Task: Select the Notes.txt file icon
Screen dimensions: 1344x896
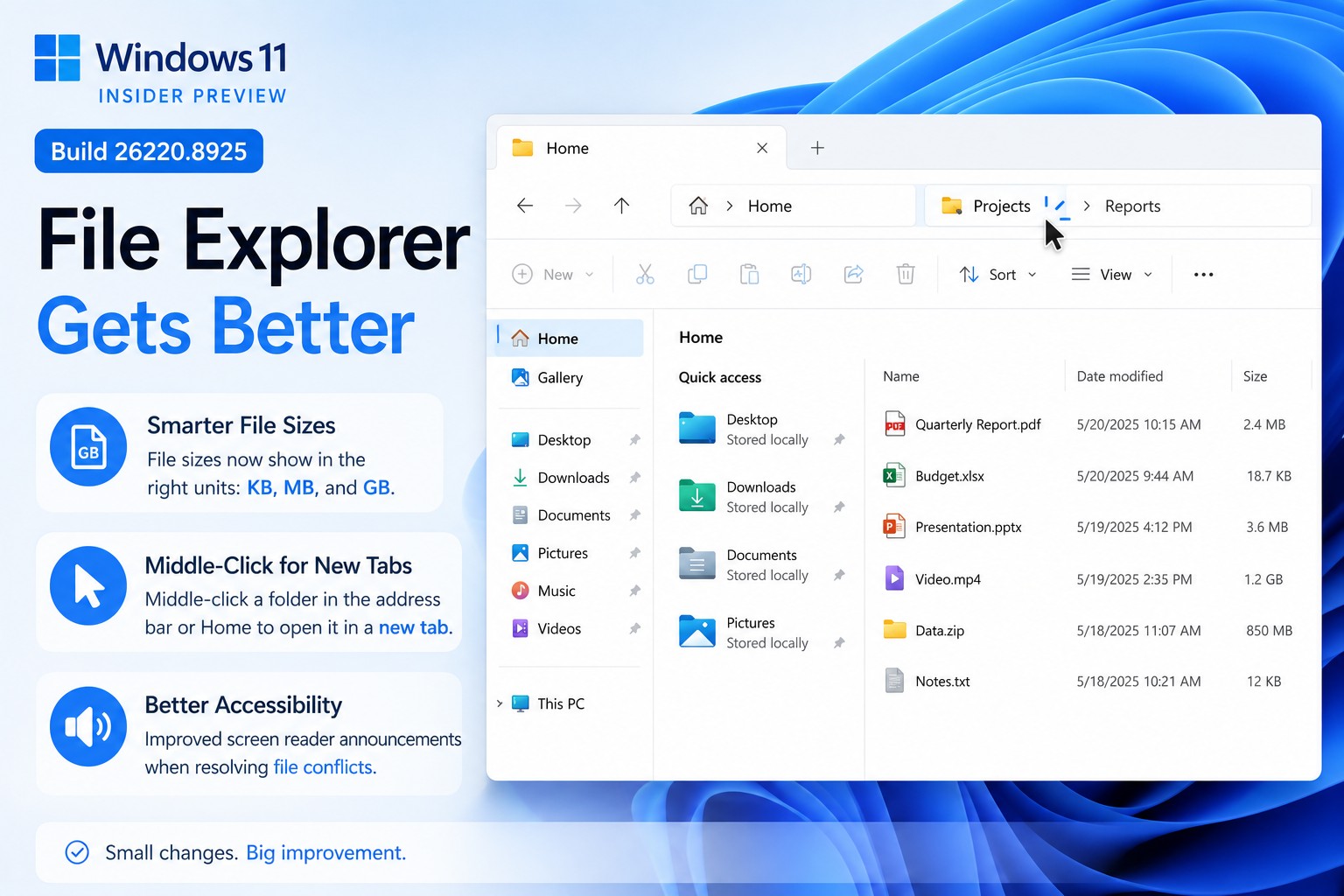Action: tap(894, 681)
